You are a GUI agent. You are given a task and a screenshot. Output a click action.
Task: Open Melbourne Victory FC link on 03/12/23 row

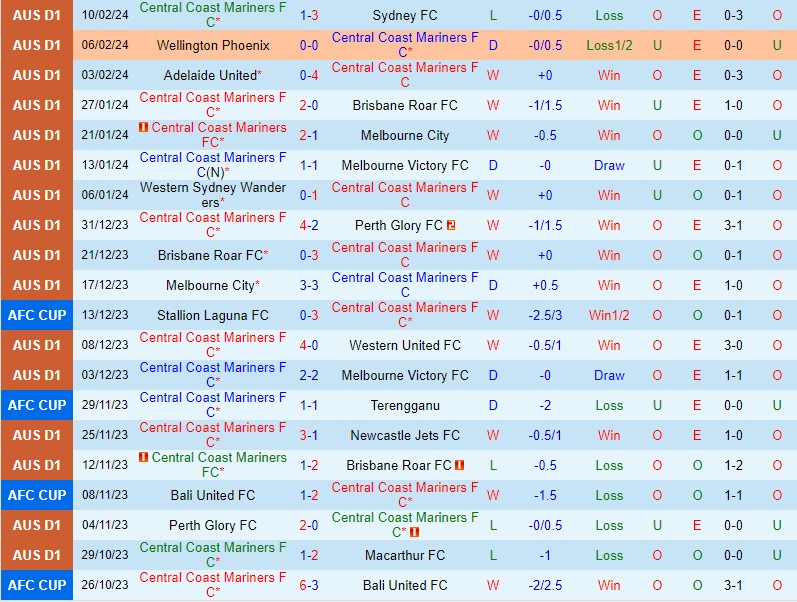coord(405,375)
